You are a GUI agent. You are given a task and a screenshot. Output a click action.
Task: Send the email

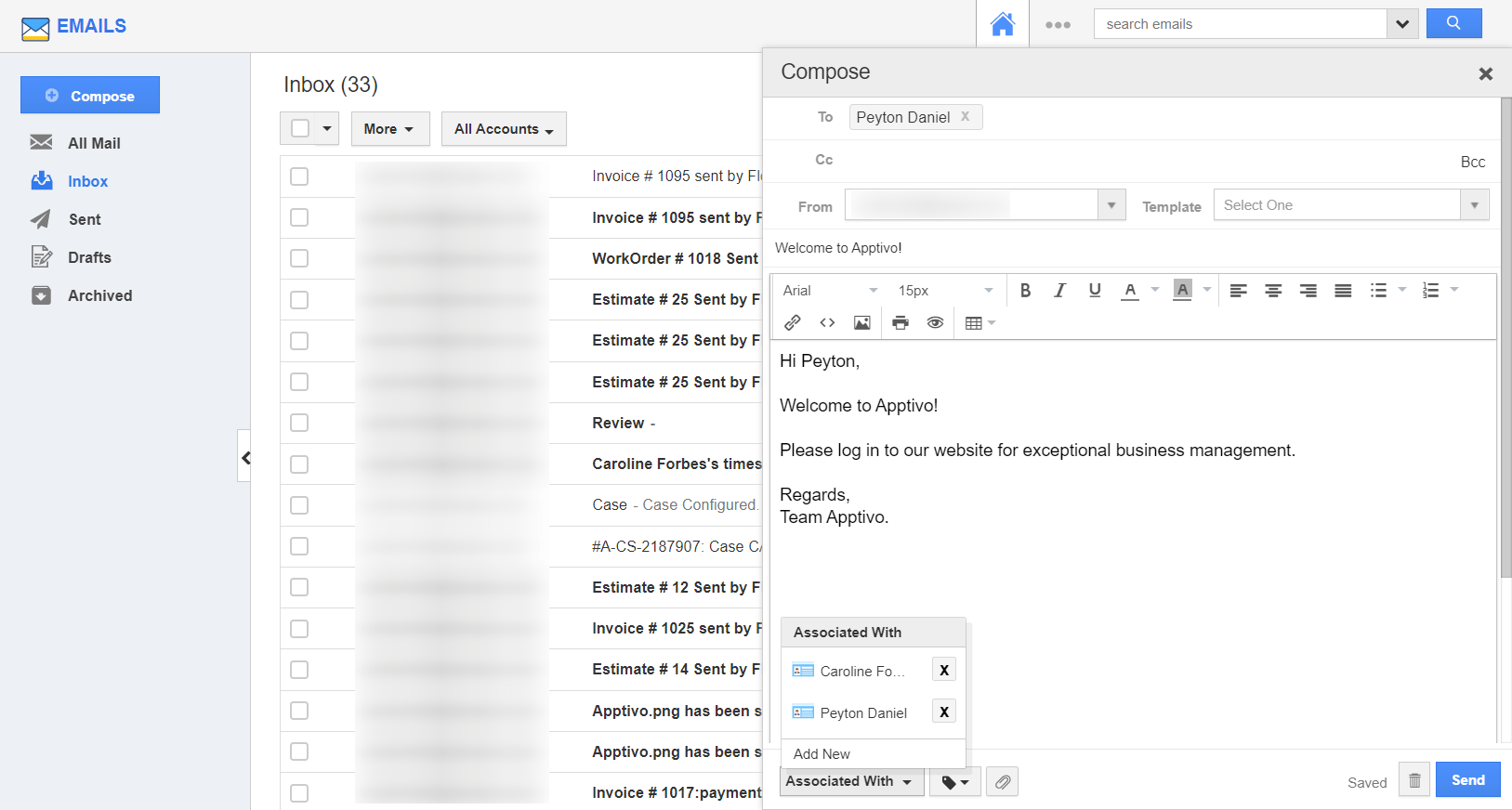coord(1468,779)
